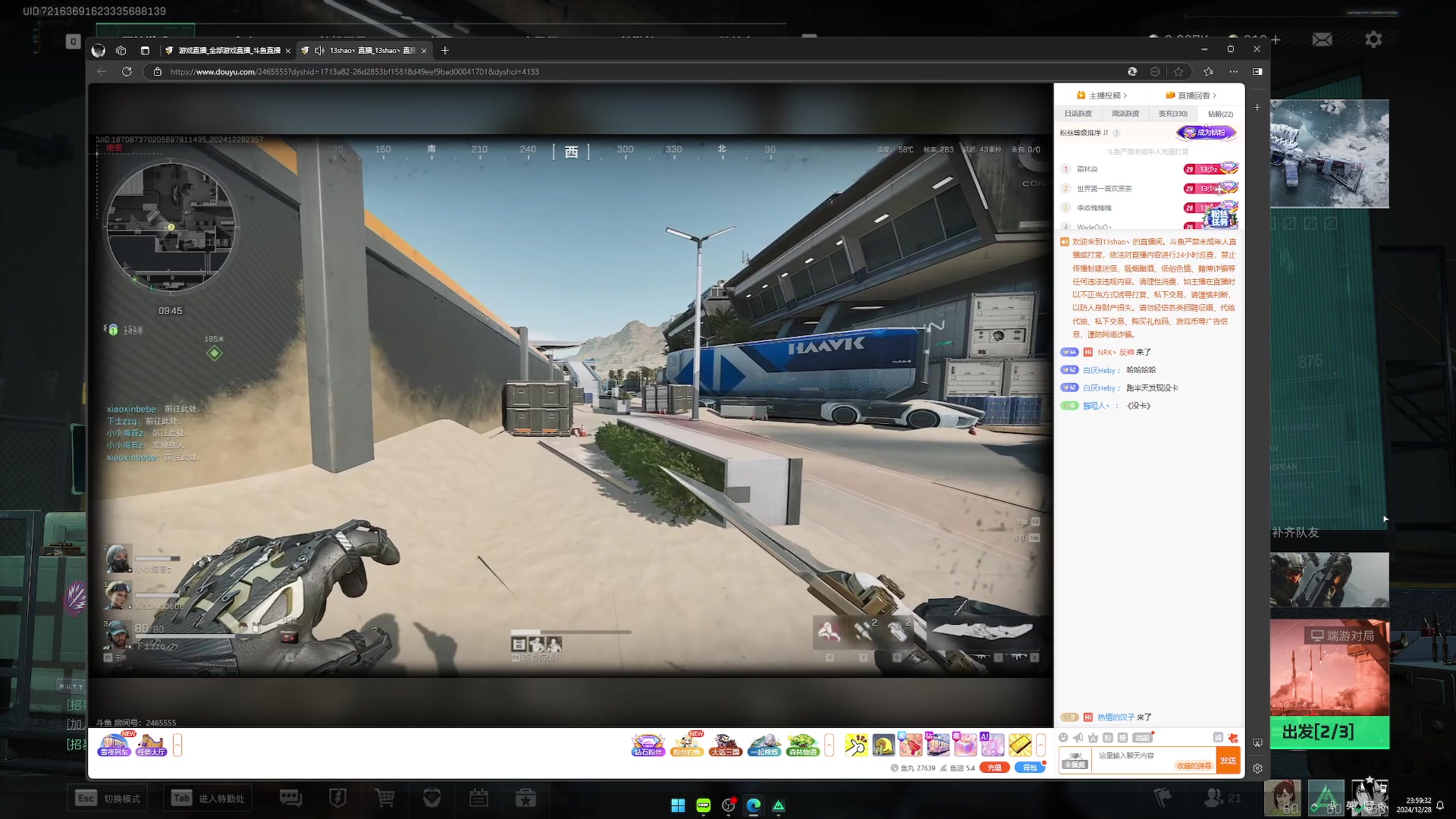Expand gift list with right chevron
Screen dimensions: 1456x819
click(x=1041, y=745)
